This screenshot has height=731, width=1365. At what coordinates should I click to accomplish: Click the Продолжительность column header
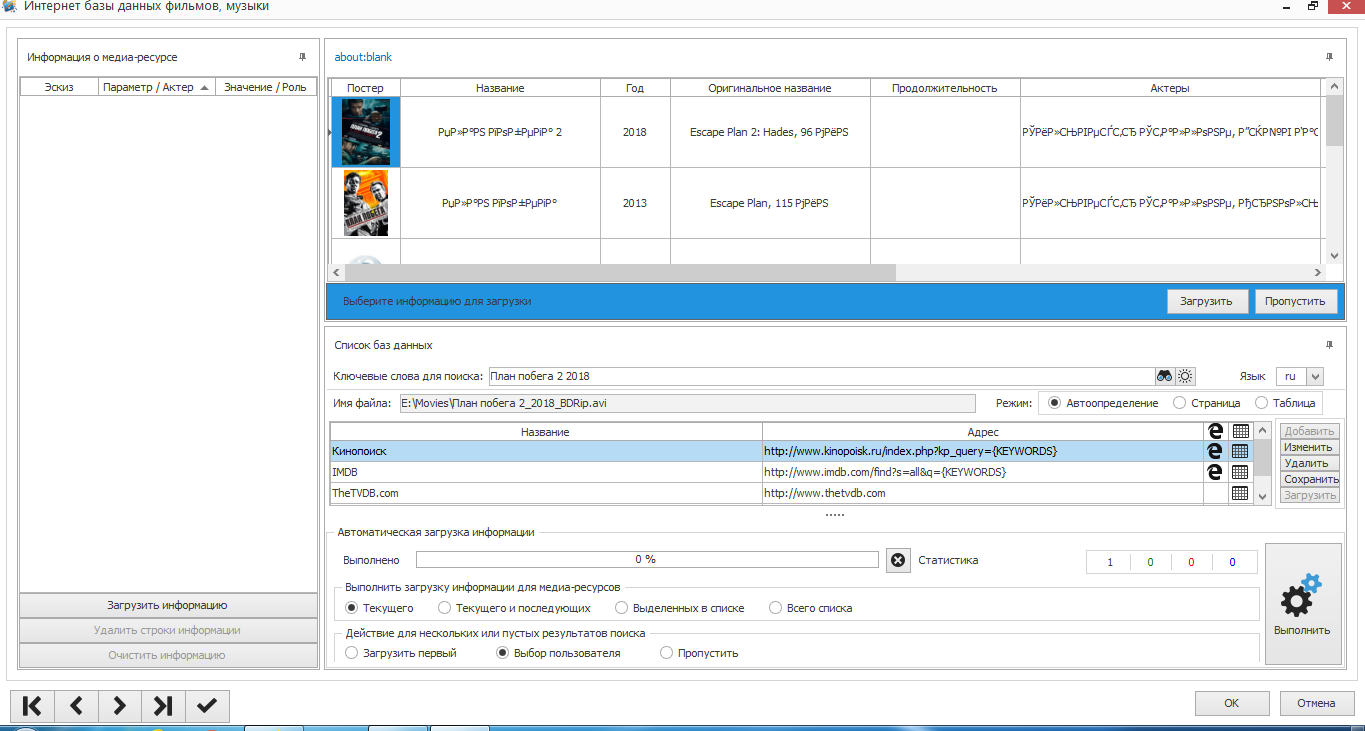coord(945,88)
